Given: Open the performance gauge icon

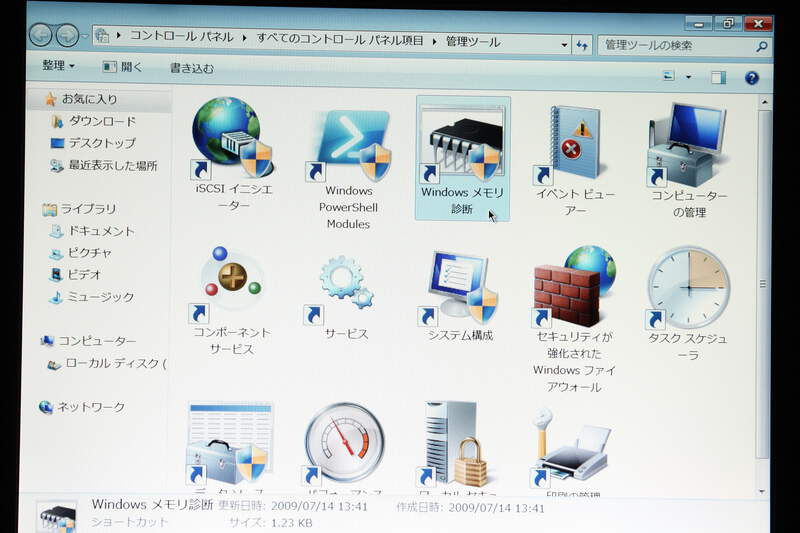Looking at the screenshot, I should [x=343, y=444].
